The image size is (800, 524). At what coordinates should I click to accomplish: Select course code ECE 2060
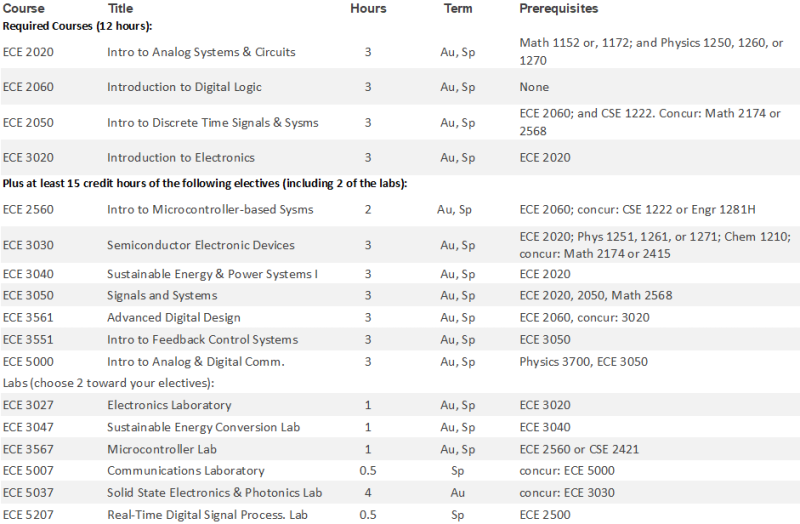(x=28, y=87)
